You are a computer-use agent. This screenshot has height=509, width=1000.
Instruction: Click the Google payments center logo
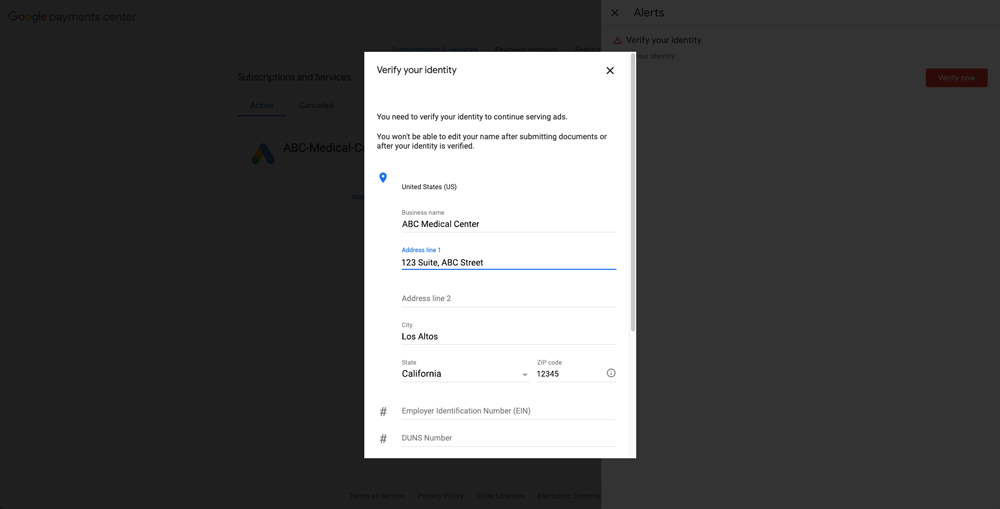(x=72, y=17)
